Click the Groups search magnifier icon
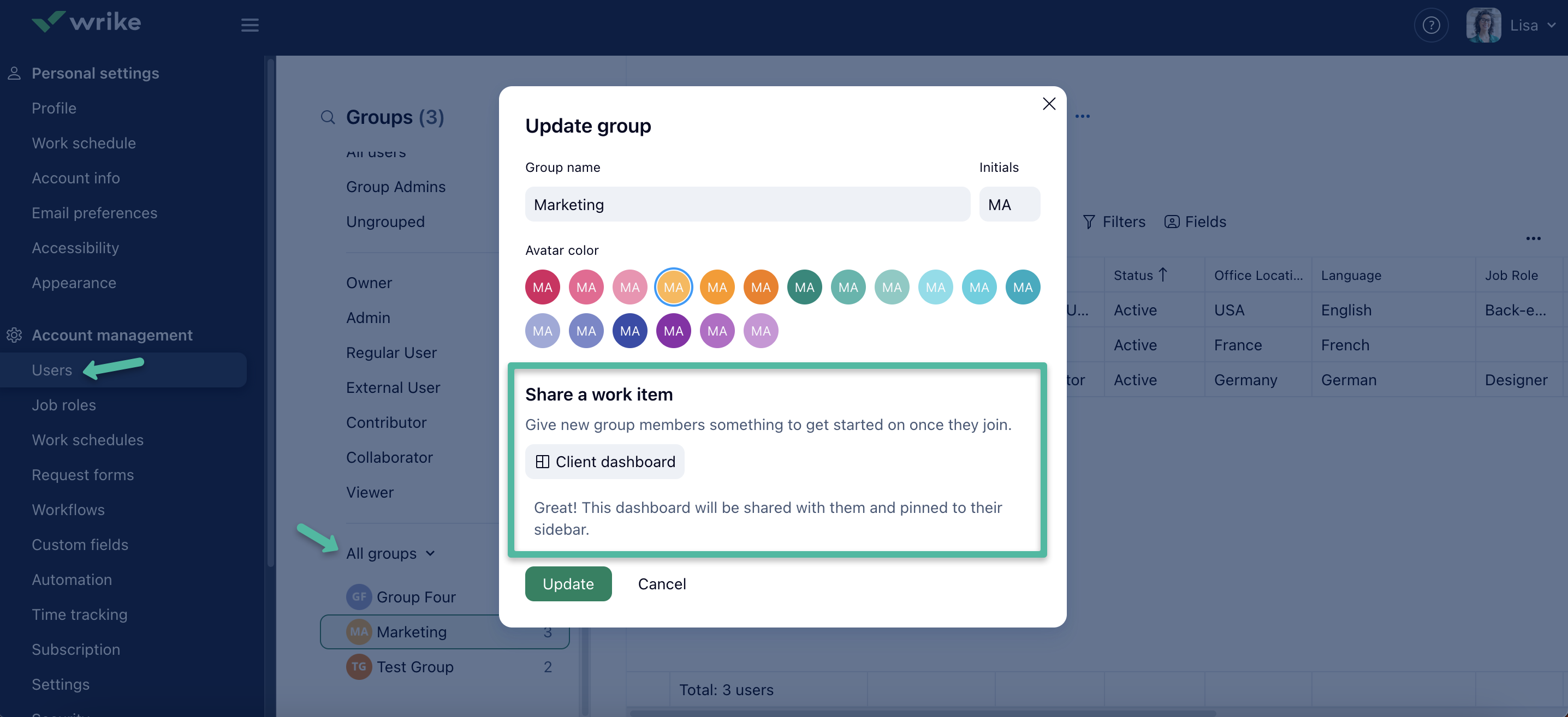This screenshot has width=1568, height=717. (328, 117)
